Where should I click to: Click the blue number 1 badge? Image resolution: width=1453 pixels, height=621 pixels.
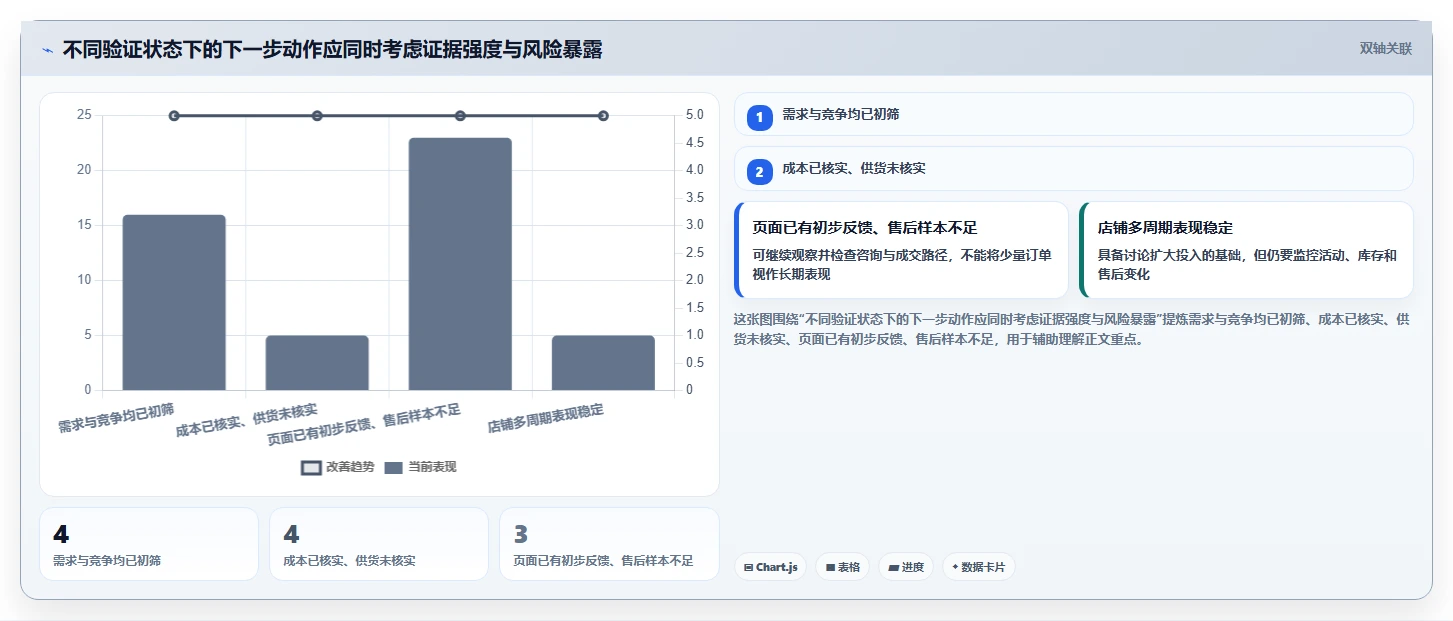coord(759,117)
